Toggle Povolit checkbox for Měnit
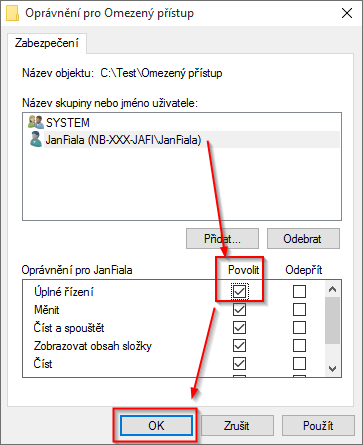This screenshot has height=445, width=363. coord(239,309)
